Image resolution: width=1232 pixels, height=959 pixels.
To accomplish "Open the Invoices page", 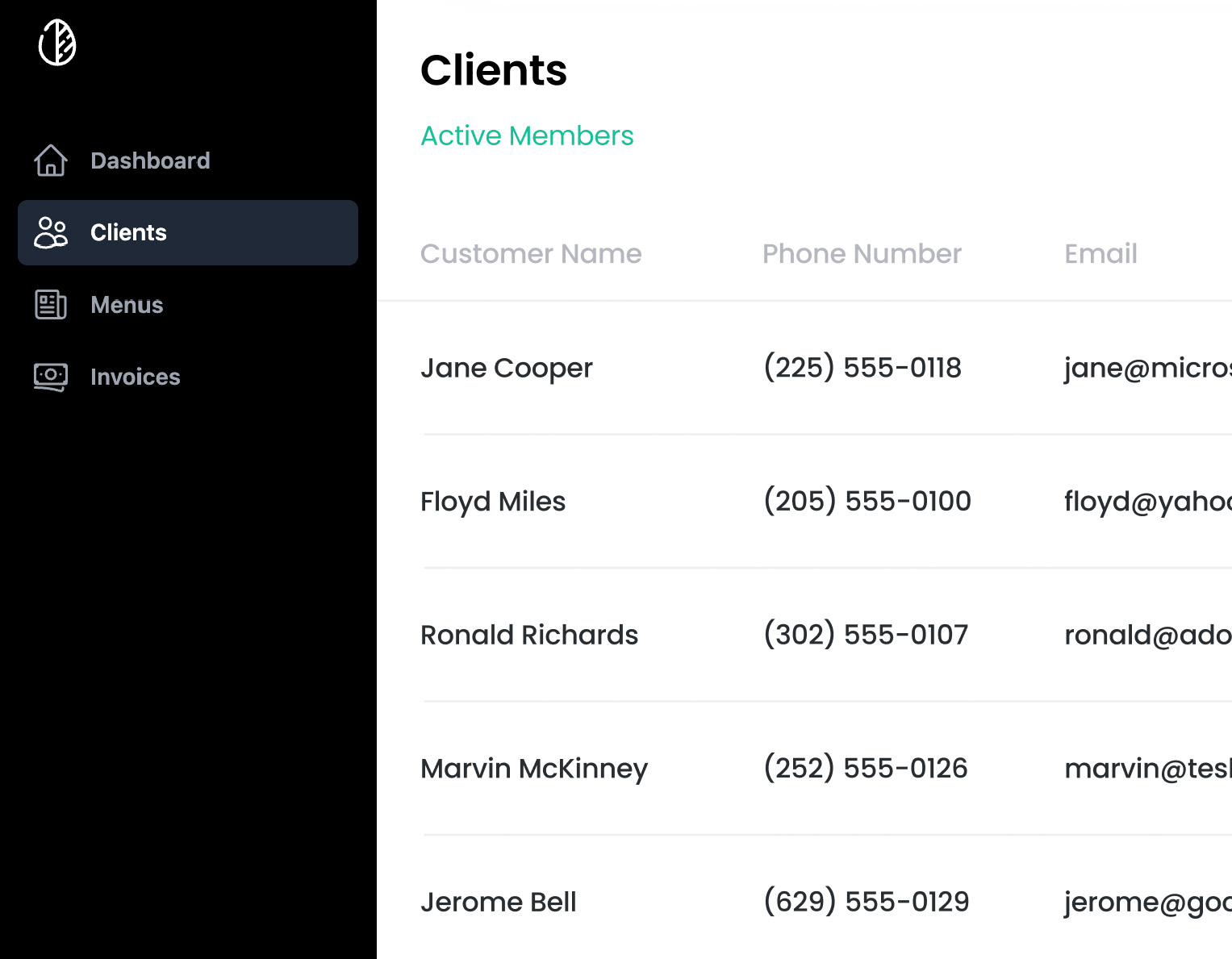I will coord(188,377).
